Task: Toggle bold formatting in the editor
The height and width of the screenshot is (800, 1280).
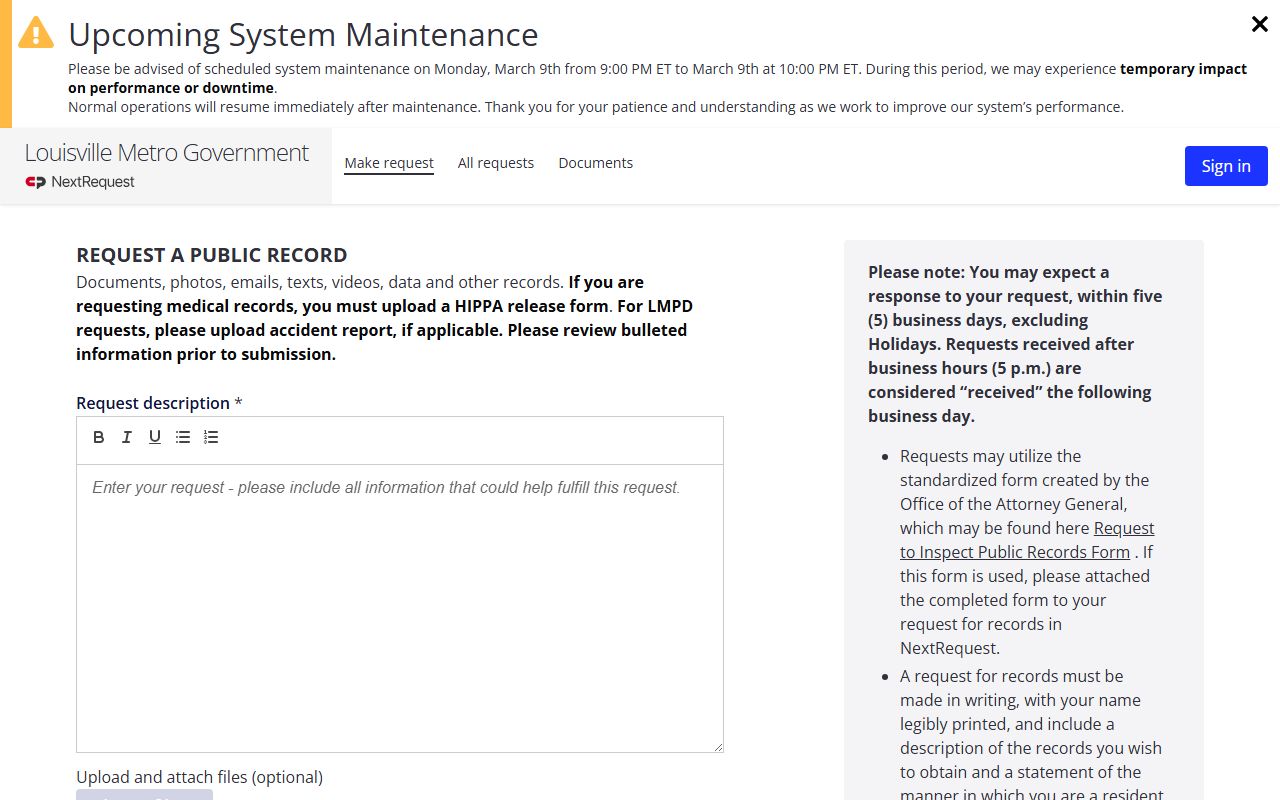Action: 99,437
